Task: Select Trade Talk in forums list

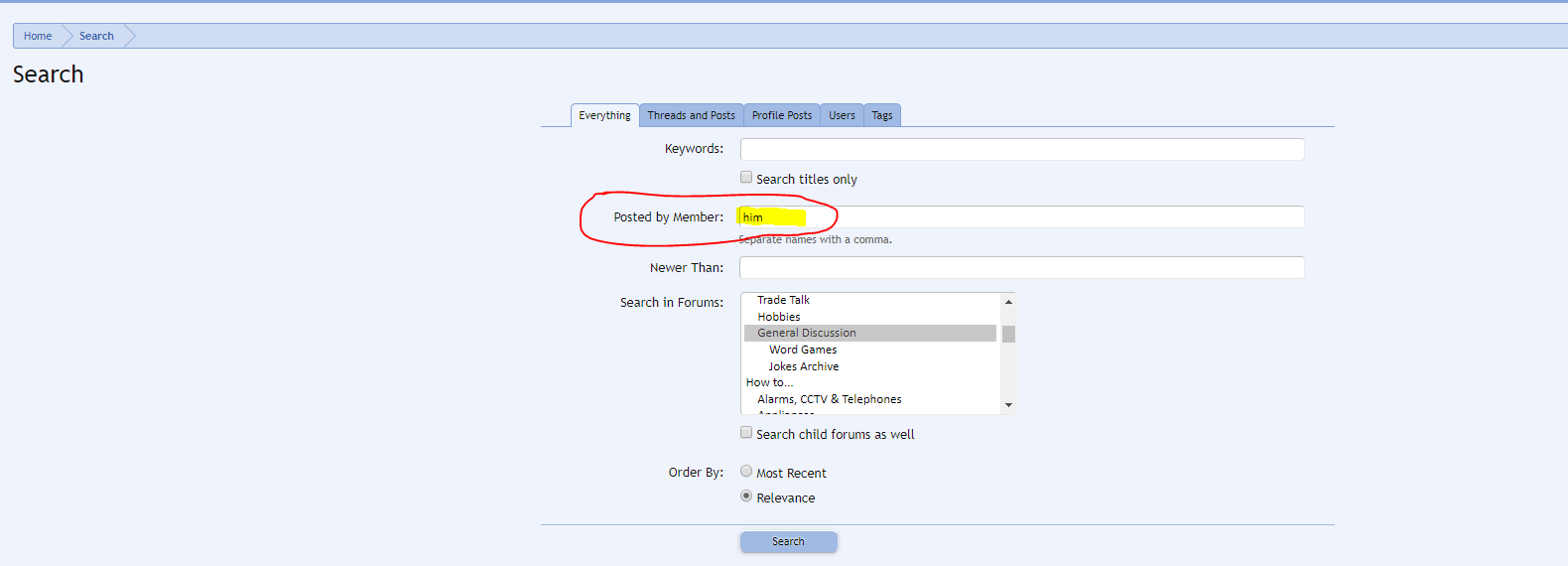Action: (x=783, y=300)
